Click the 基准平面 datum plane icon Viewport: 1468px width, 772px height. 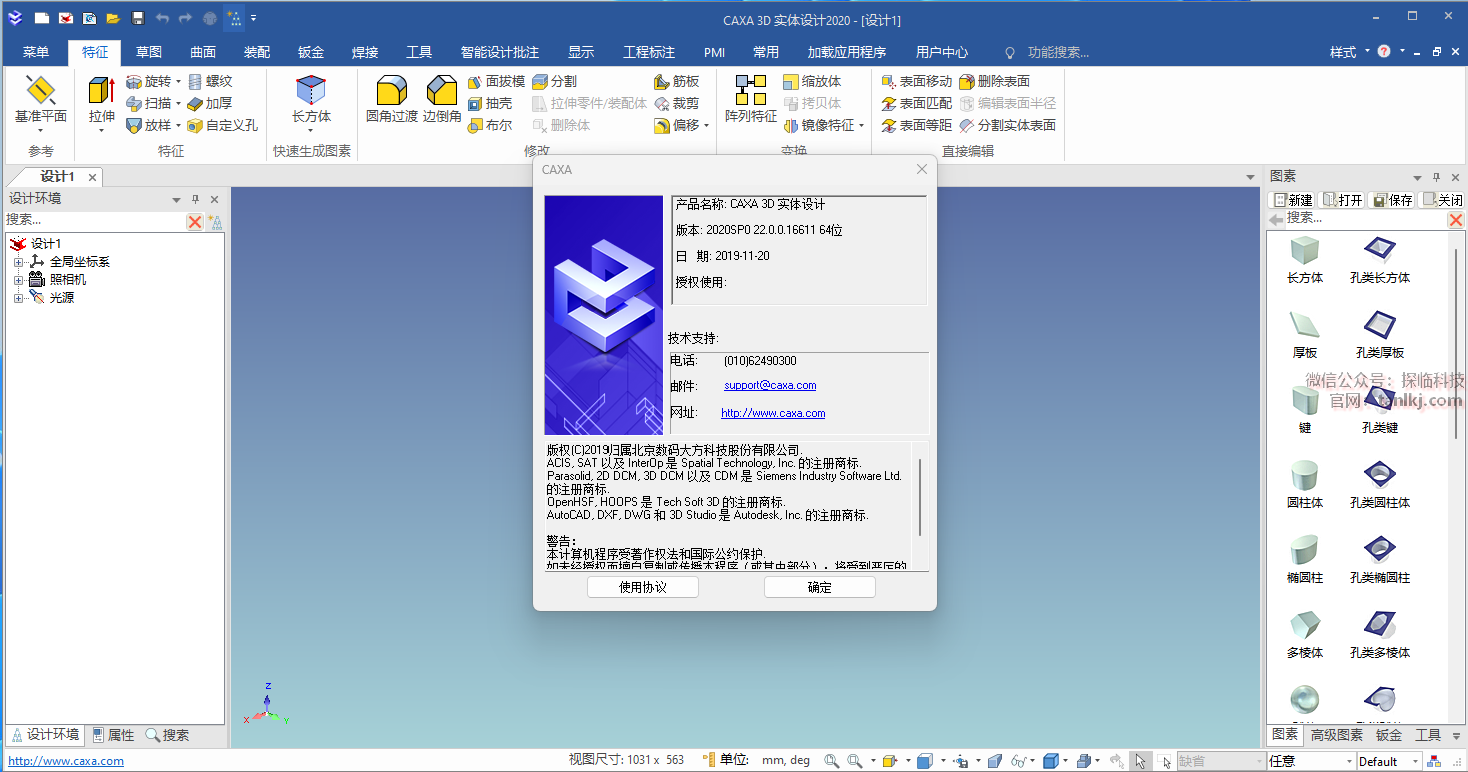[x=40, y=90]
